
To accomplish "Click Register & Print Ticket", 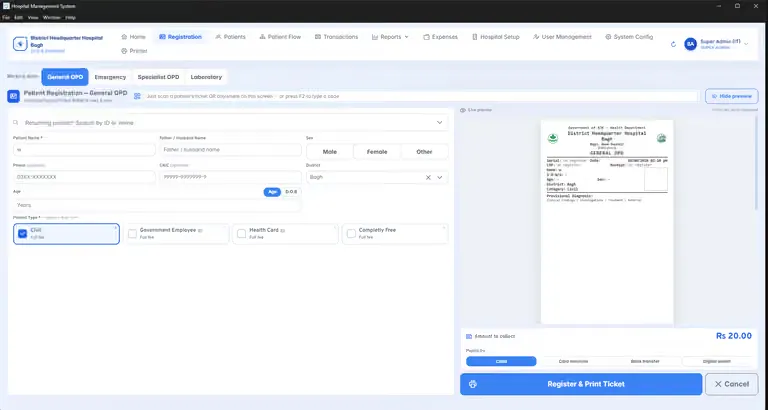I will [581, 384].
